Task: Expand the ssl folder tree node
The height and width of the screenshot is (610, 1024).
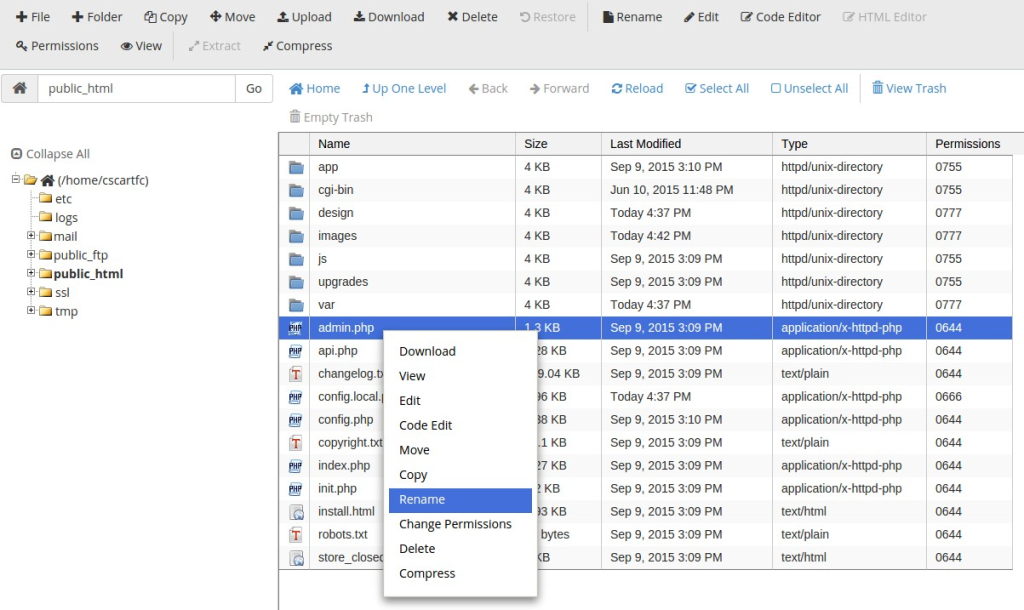Action: (31, 292)
